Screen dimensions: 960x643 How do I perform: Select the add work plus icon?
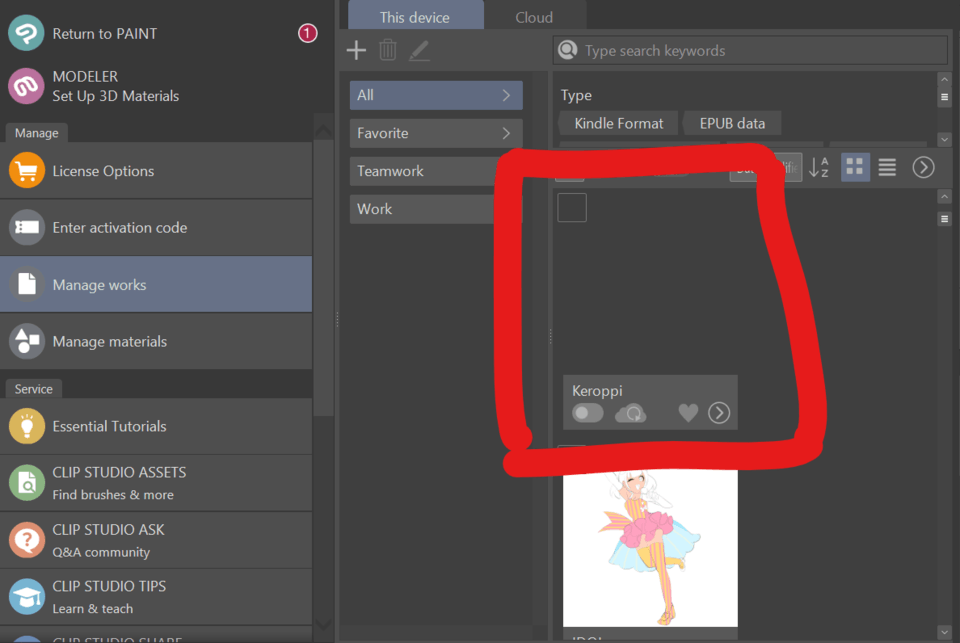coord(356,50)
